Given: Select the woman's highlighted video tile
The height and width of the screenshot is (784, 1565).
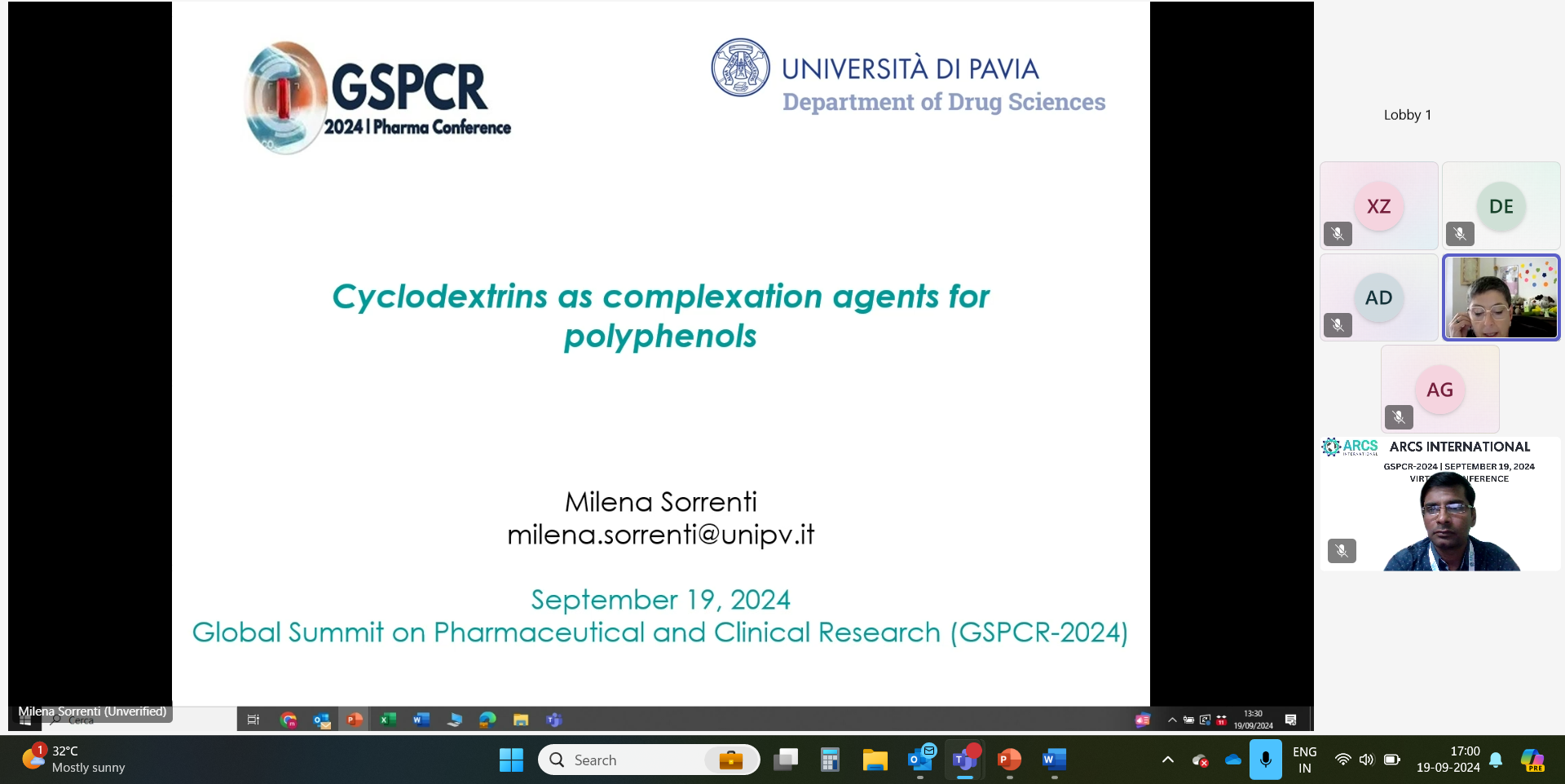Looking at the screenshot, I should click(x=1501, y=297).
